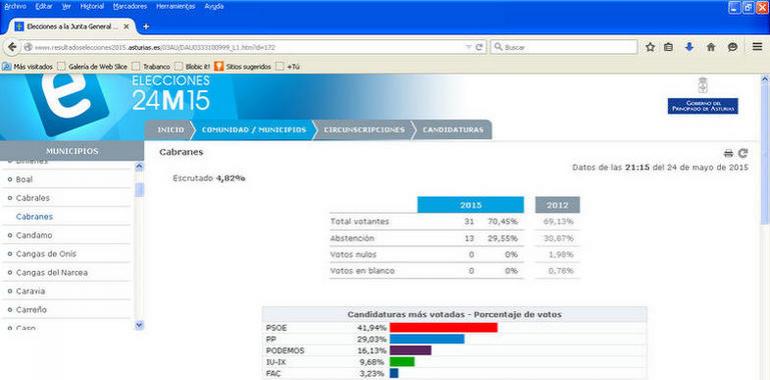
Task: Select Carreño in the municipios list
Action: (x=30, y=310)
